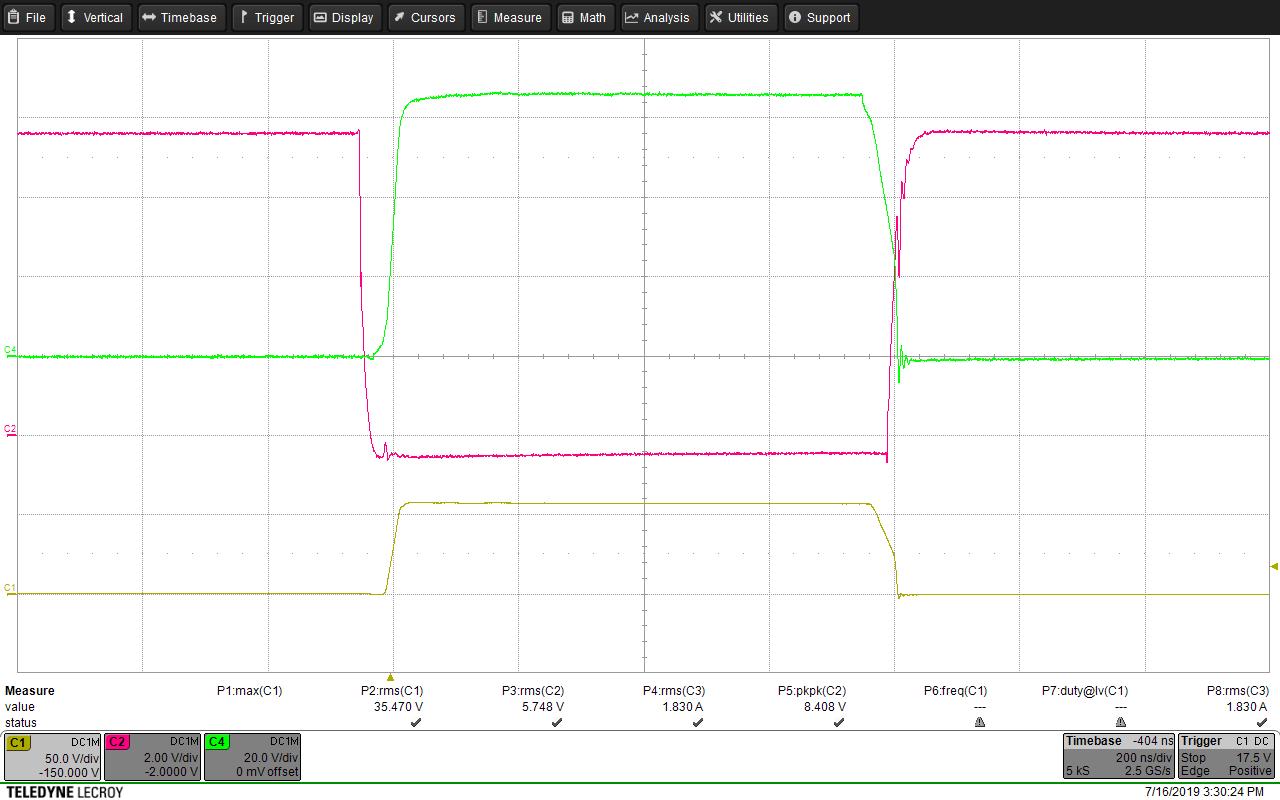Click the P2 status checkmark
Screen dimensions: 1280x800
pyautogui.click(x=416, y=722)
